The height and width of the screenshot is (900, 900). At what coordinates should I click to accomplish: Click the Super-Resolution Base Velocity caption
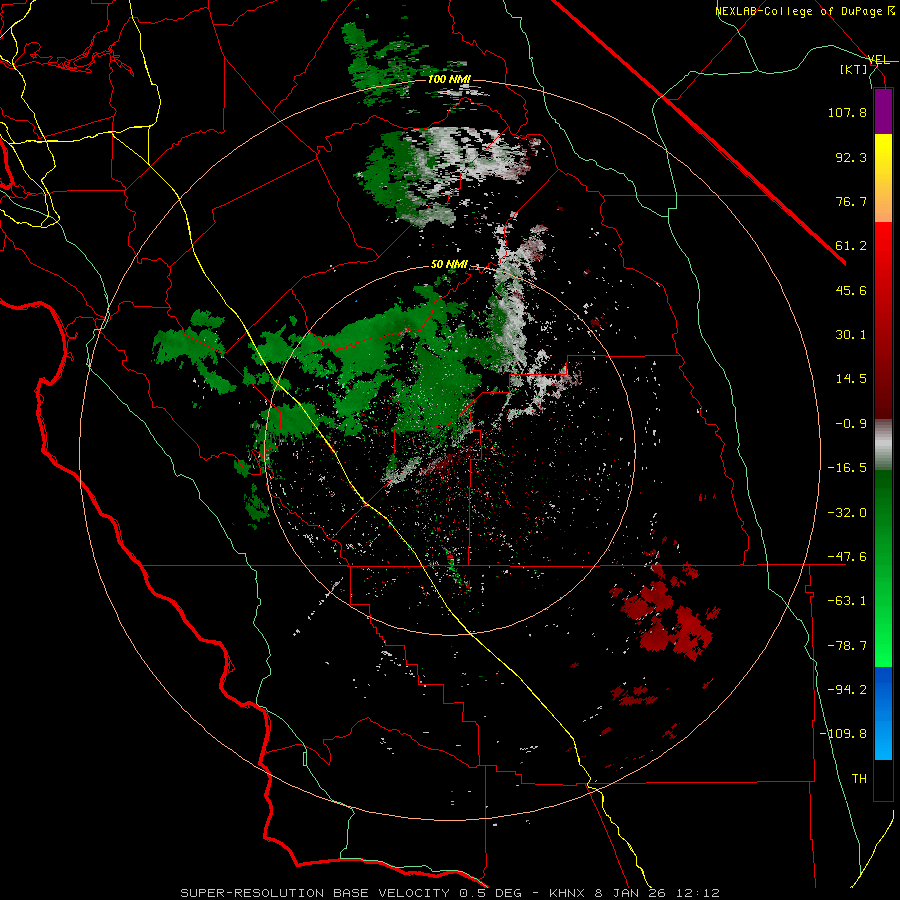pyautogui.click(x=450, y=893)
